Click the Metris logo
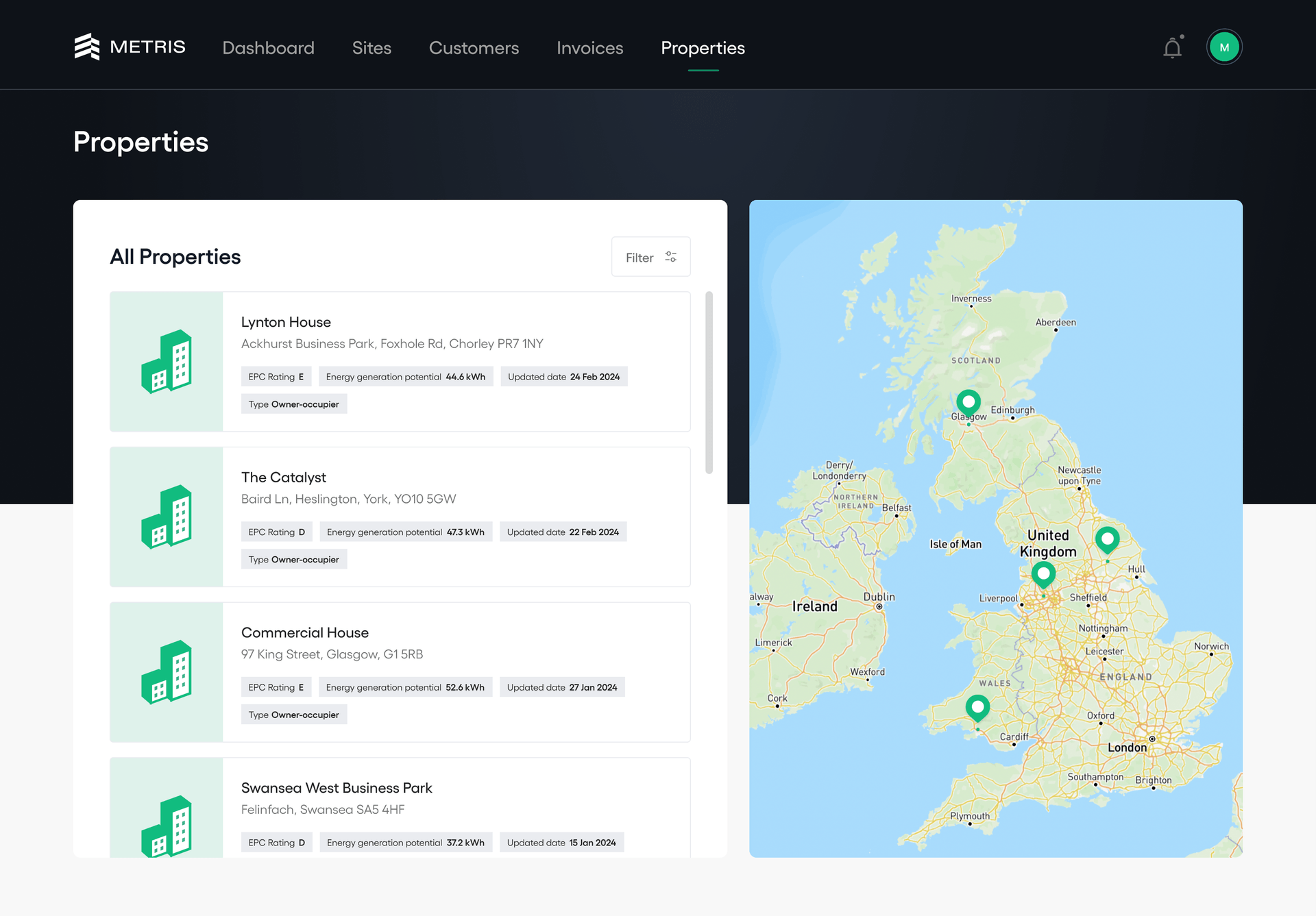The height and width of the screenshot is (916, 1316). pyautogui.click(x=130, y=47)
